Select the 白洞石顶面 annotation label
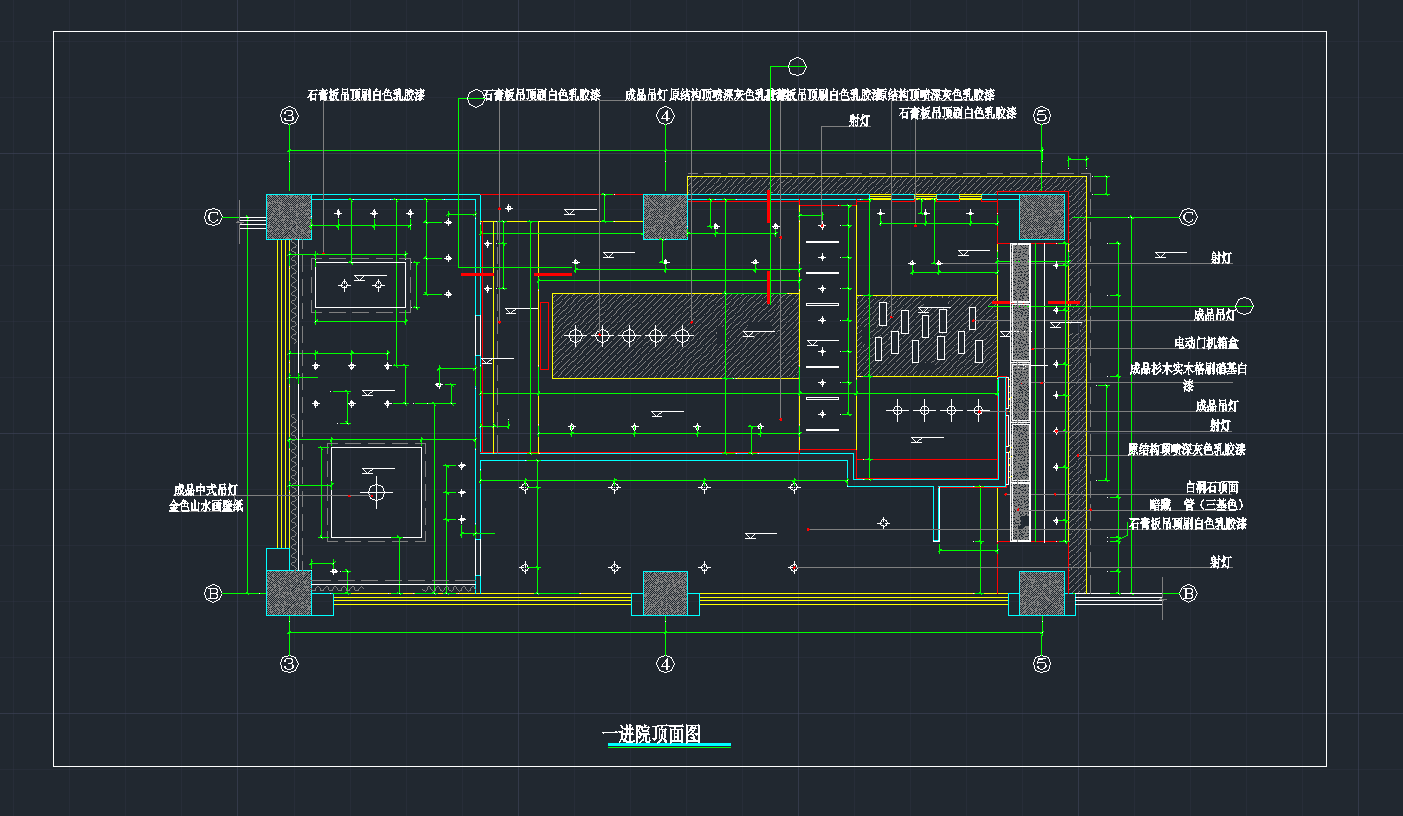 click(x=1212, y=488)
